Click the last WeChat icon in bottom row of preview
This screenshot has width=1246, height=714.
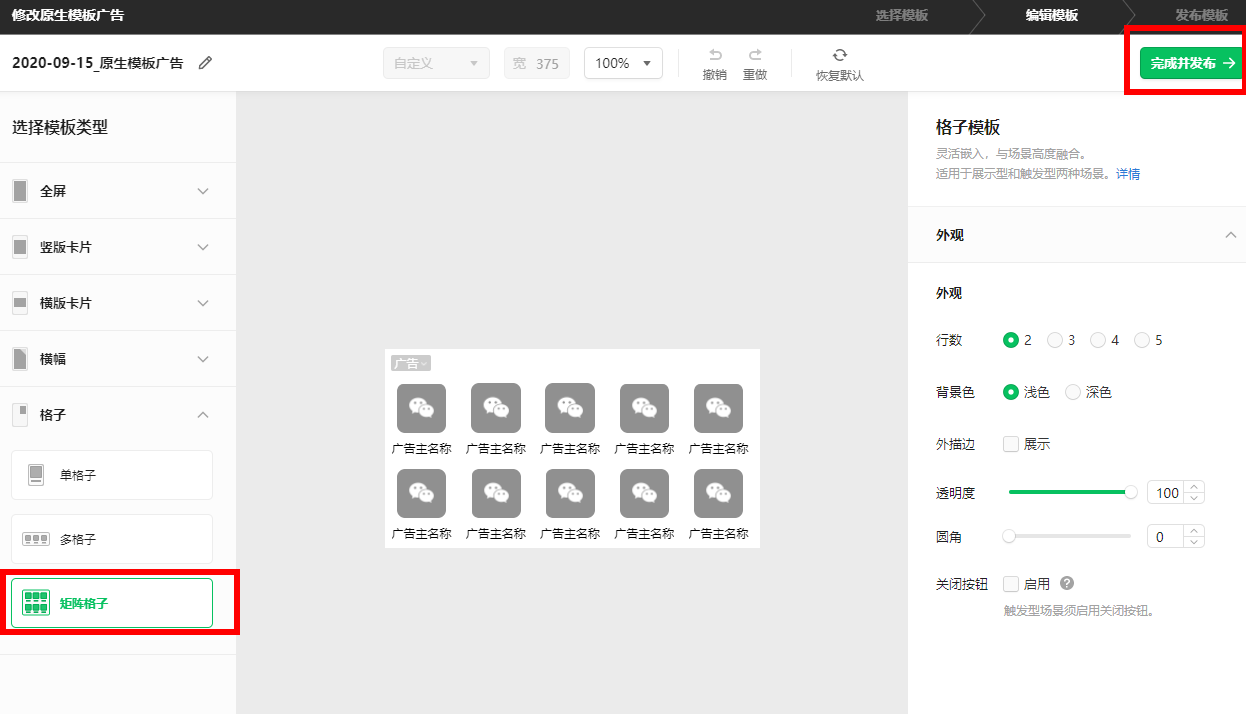click(x=718, y=493)
